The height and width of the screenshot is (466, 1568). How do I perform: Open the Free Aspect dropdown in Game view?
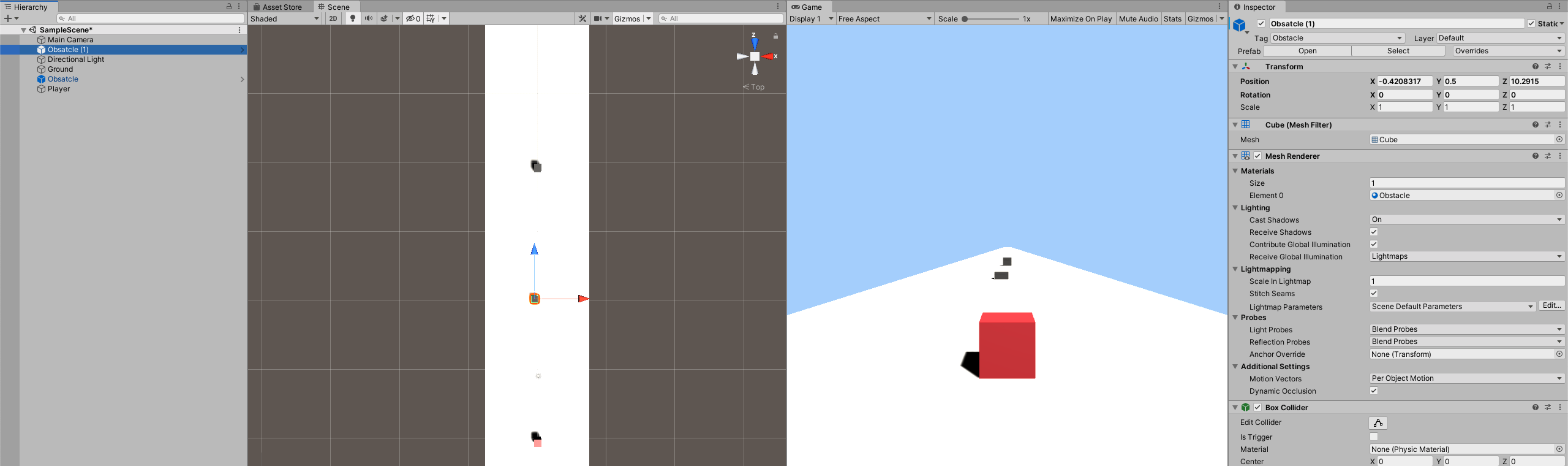pos(885,18)
